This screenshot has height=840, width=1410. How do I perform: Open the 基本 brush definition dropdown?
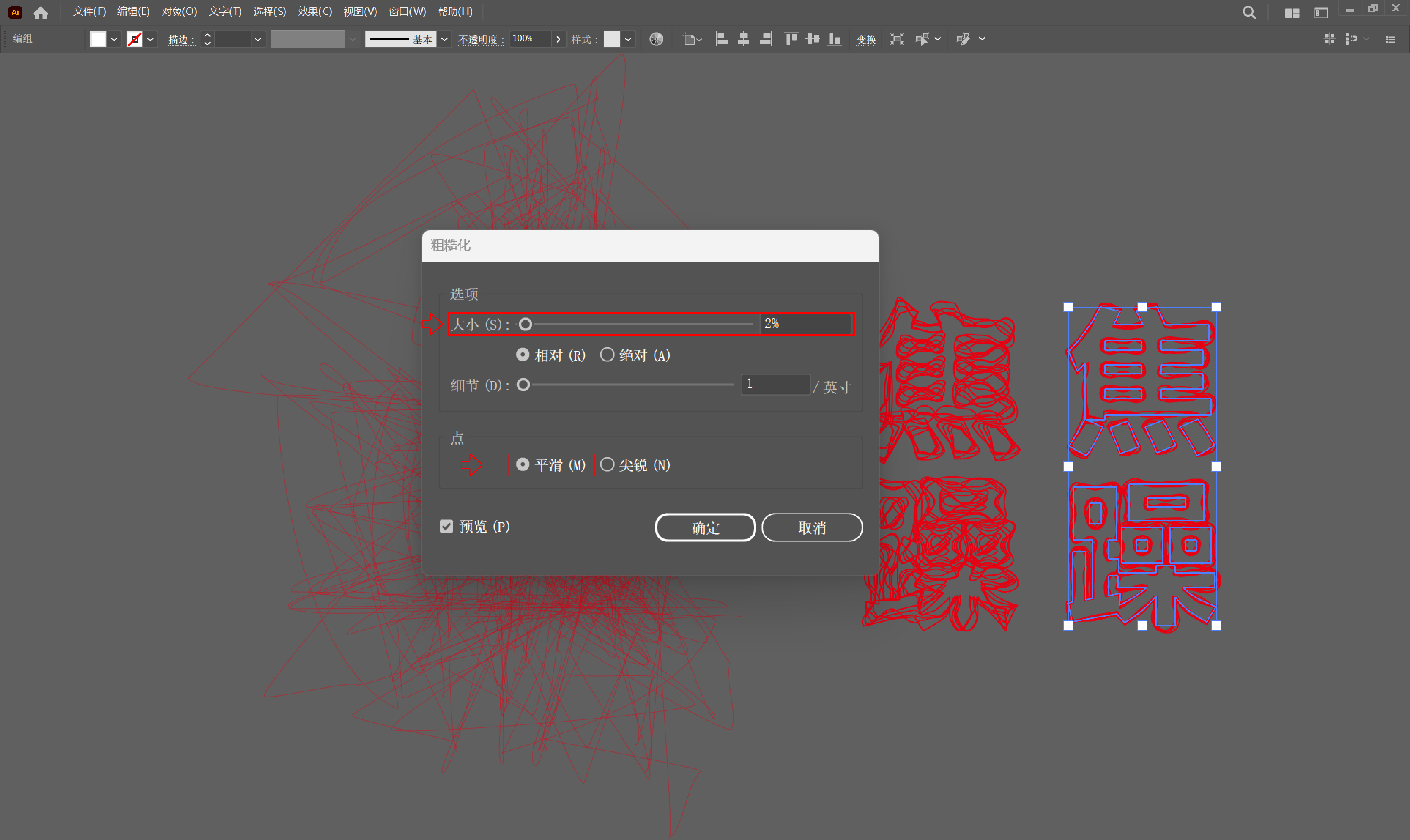coord(444,39)
